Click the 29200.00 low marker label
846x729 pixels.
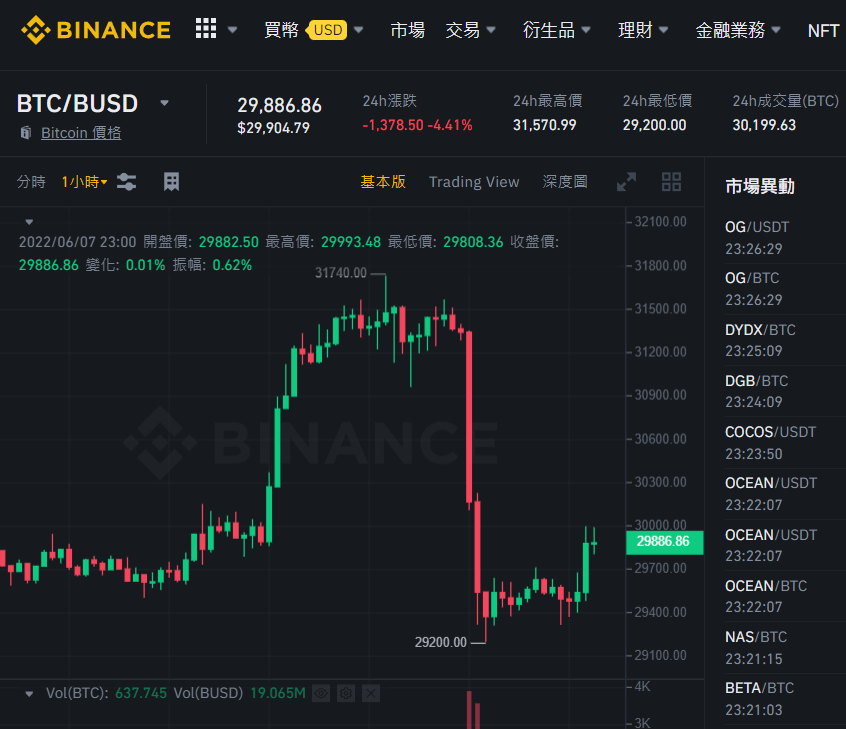click(x=441, y=642)
